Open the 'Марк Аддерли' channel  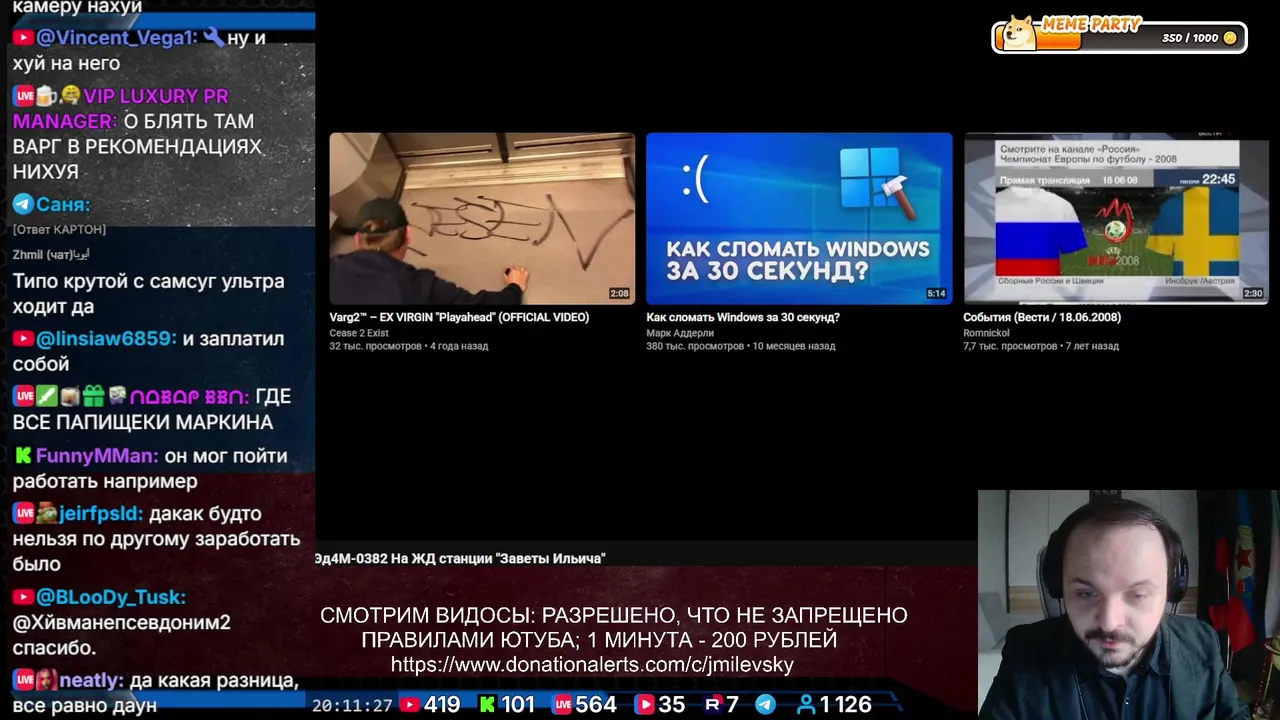point(680,333)
